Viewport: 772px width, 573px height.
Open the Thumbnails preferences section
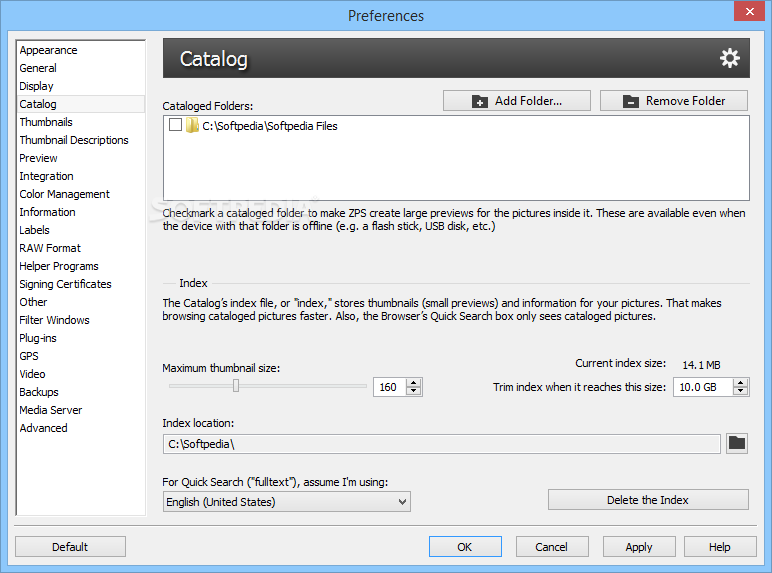tap(46, 122)
